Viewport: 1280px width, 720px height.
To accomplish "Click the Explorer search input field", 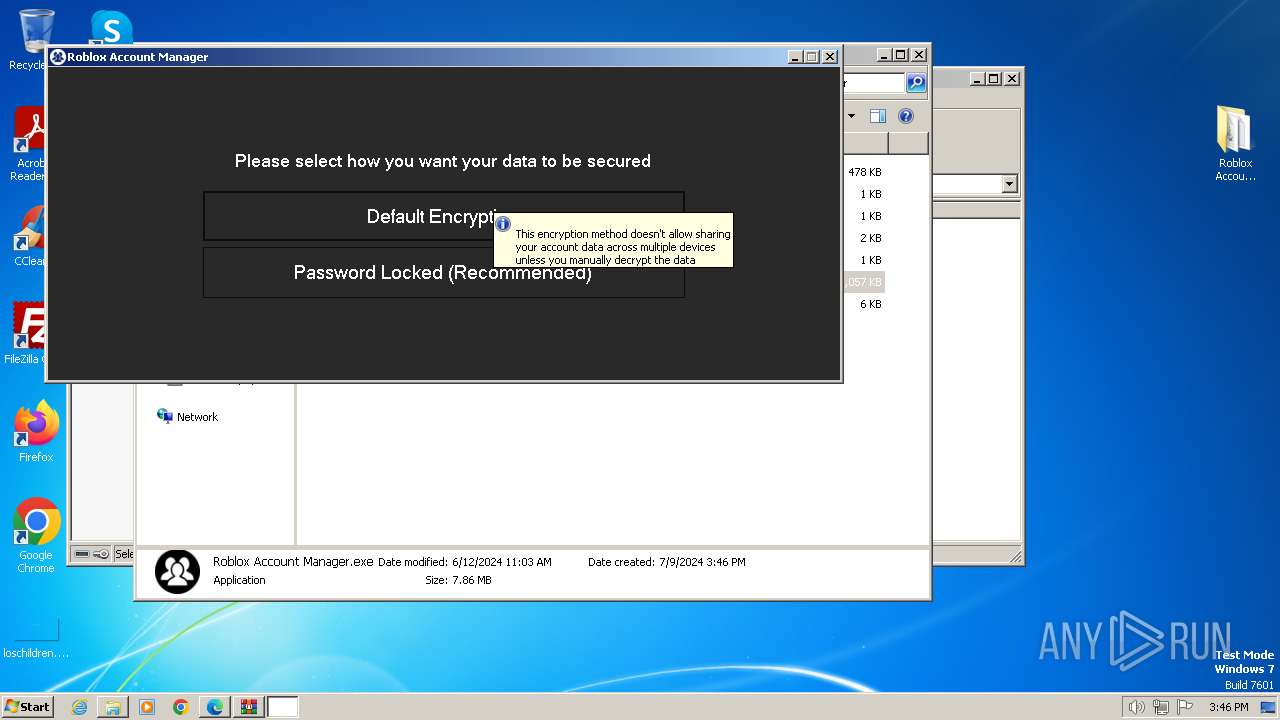I will [873, 83].
